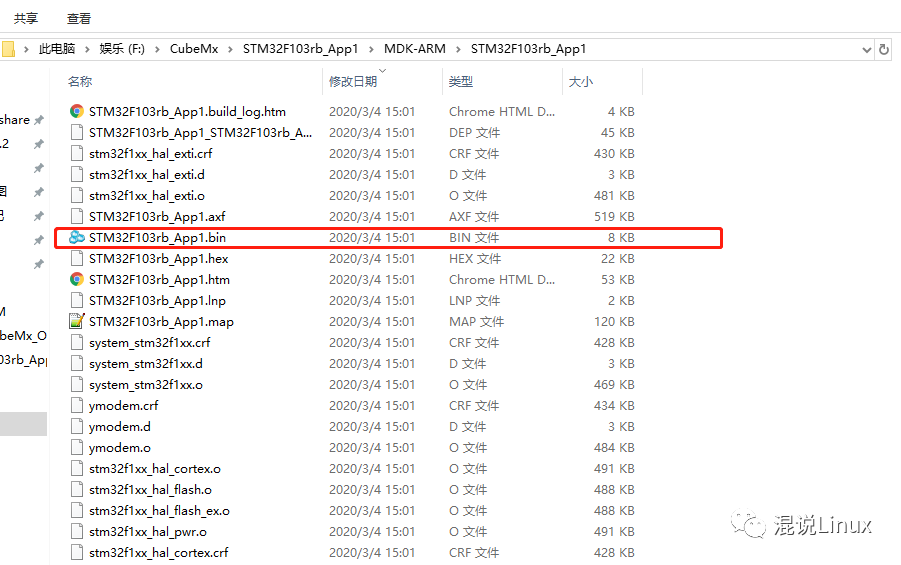
Task: Click icon of ymodem.d
Action: coord(76,426)
